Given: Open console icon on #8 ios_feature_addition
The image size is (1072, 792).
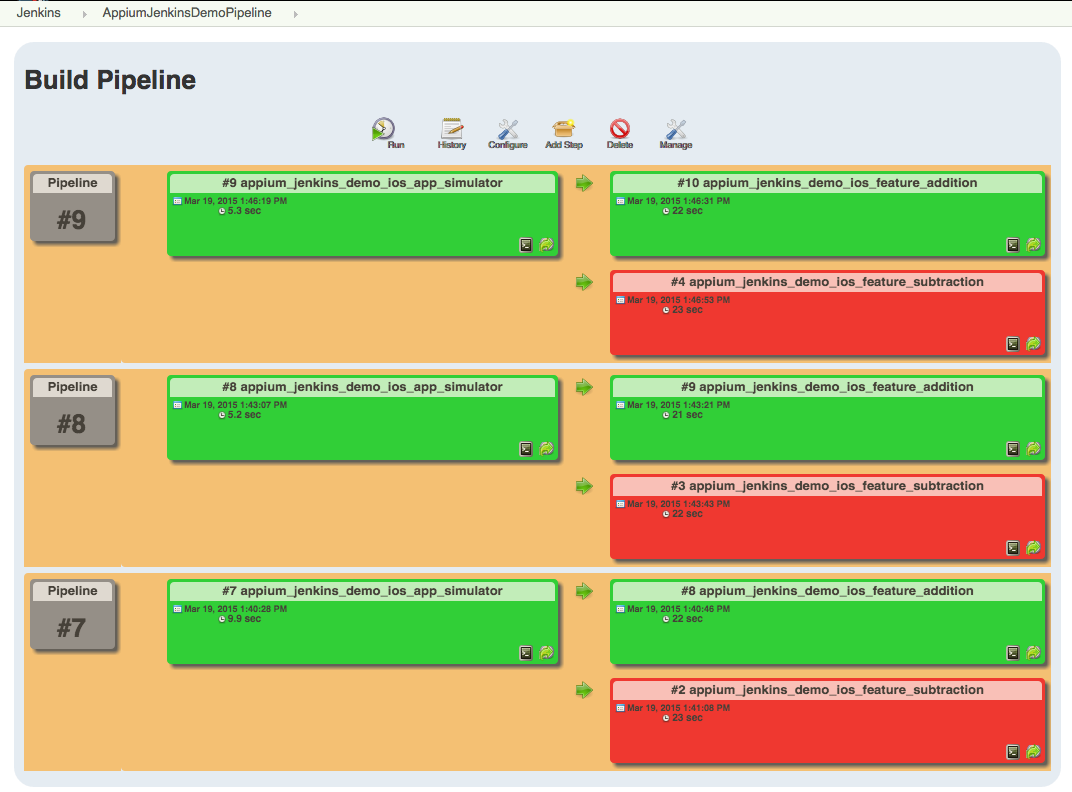Looking at the screenshot, I should 1013,653.
